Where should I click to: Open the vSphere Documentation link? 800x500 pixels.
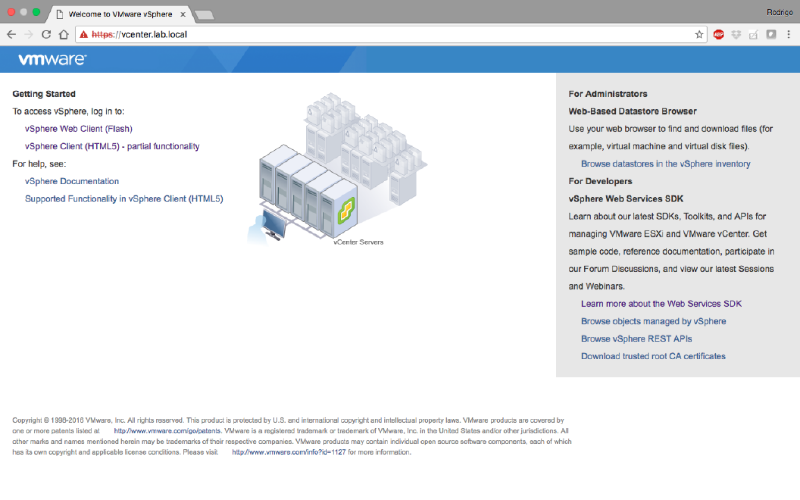point(72,181)
